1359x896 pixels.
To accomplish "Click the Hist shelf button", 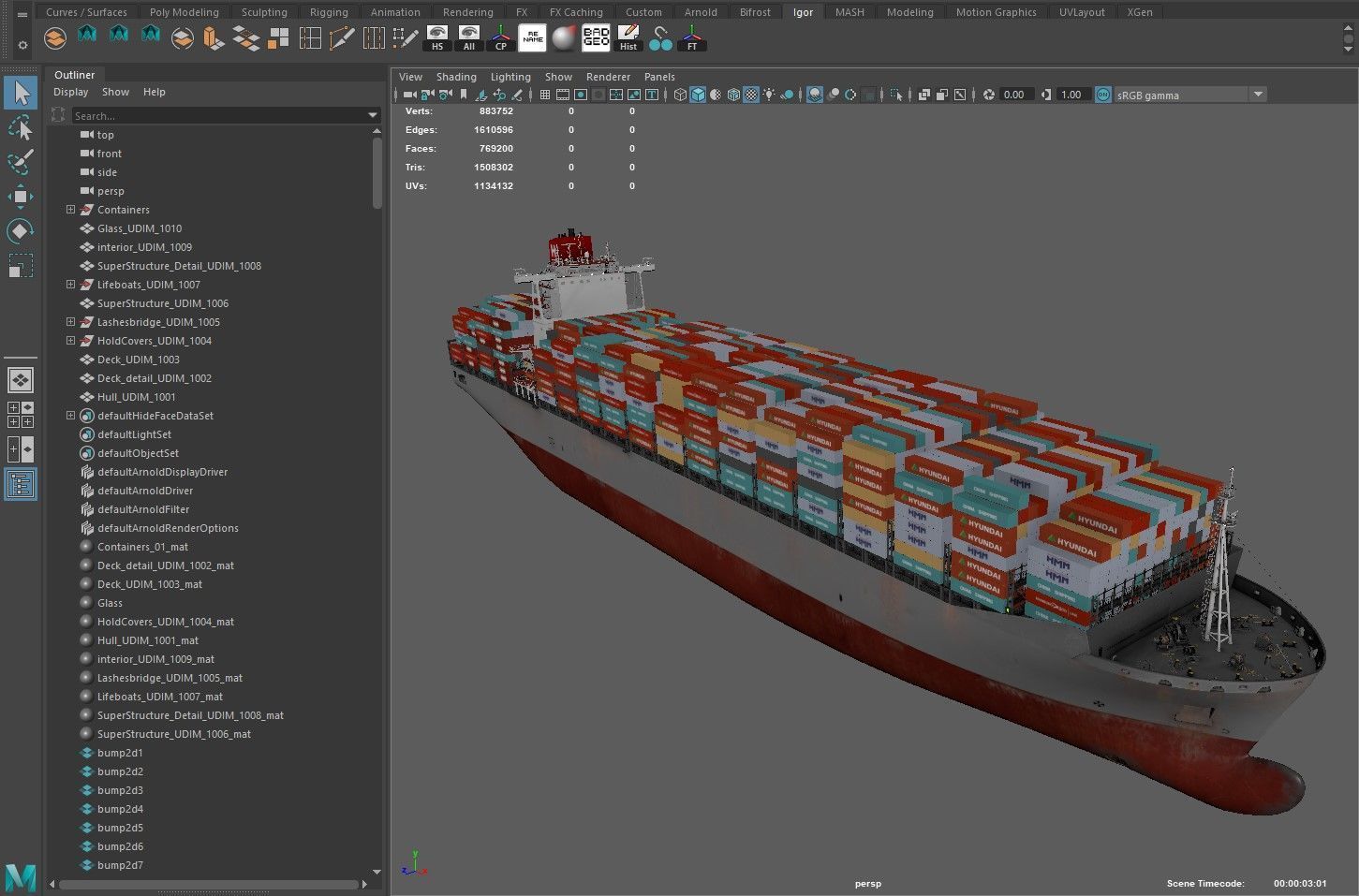I will 628,38.
